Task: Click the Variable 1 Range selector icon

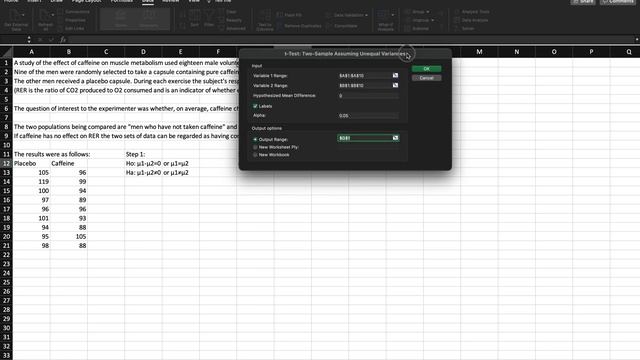Action: pos(395,76)
